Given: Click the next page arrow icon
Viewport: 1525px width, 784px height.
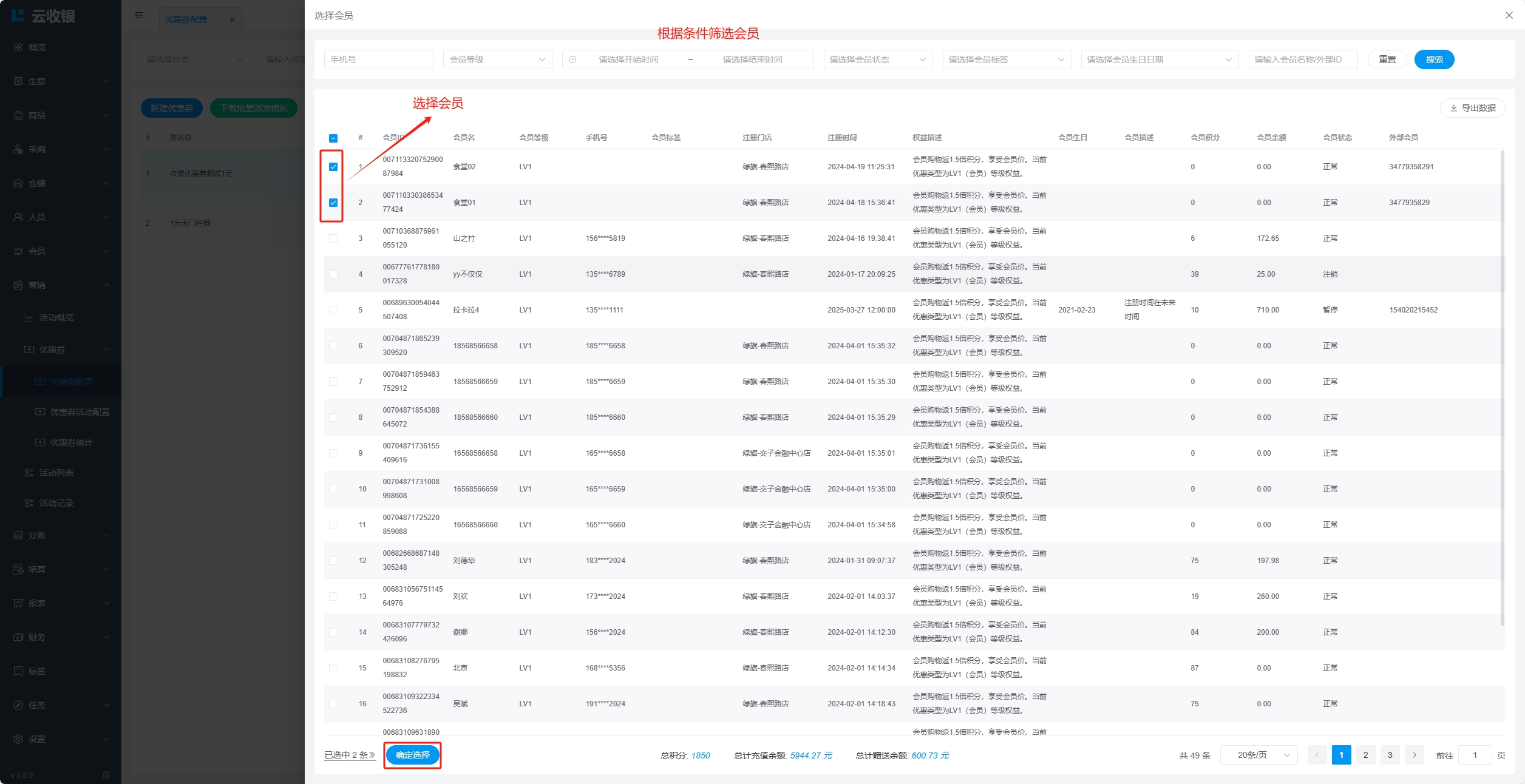Looking at the screenshot, I should pyautogui.click(x=1414, y=755).
